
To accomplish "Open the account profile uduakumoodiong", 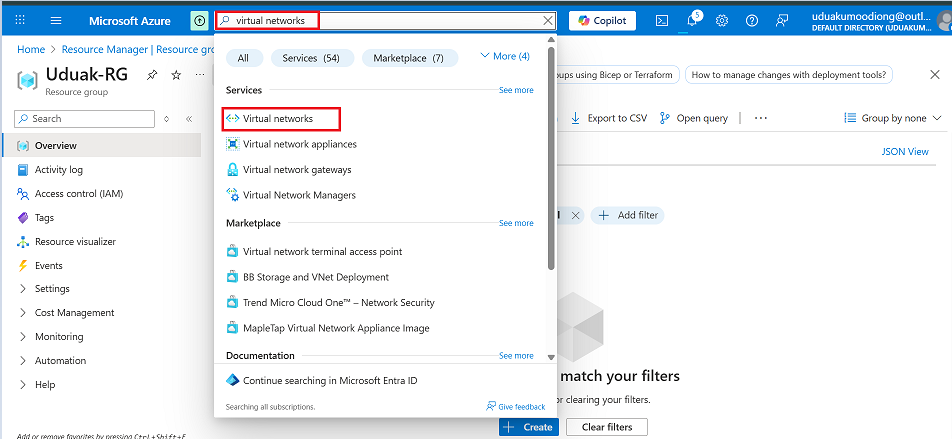I will [x=880, y=21].
